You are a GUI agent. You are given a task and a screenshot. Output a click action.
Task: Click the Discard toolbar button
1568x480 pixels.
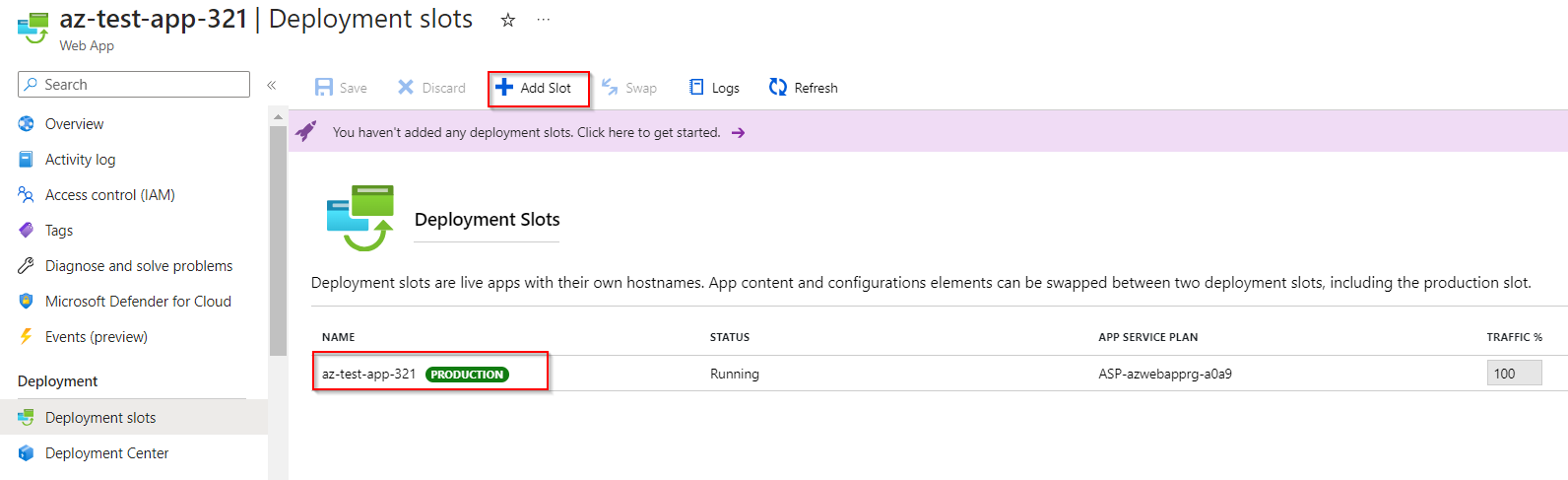pyautogui.click(x=431, y=88)
